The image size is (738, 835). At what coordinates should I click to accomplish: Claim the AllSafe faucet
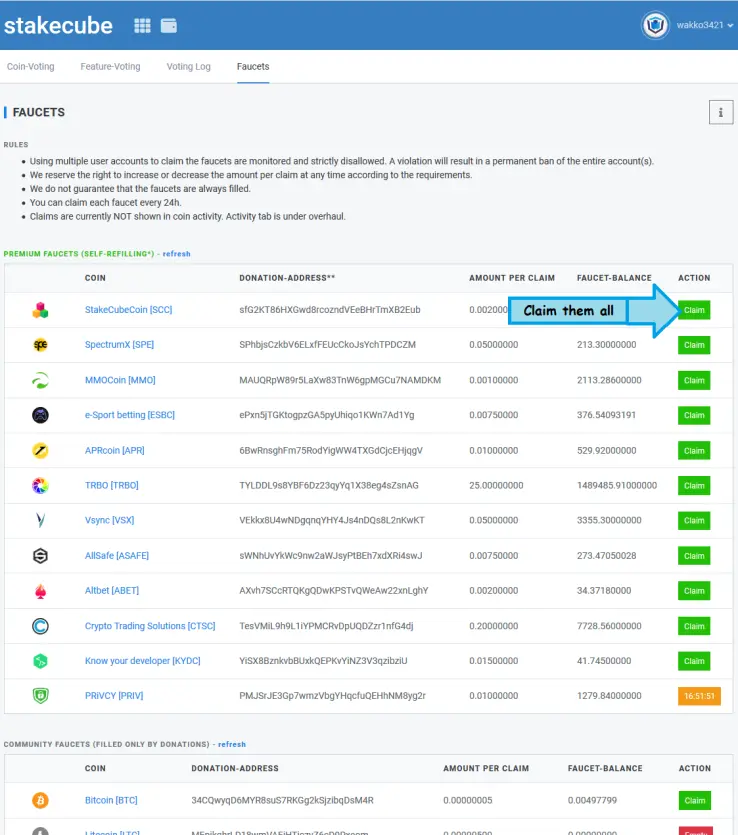pos(694,556)
